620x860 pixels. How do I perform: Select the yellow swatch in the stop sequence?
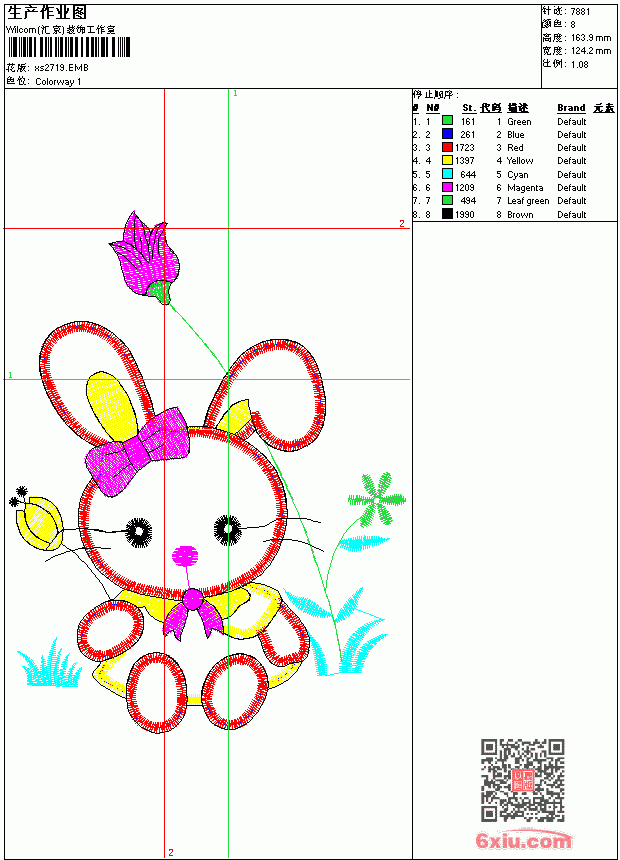pyautogui.click(x=447, y=160)
